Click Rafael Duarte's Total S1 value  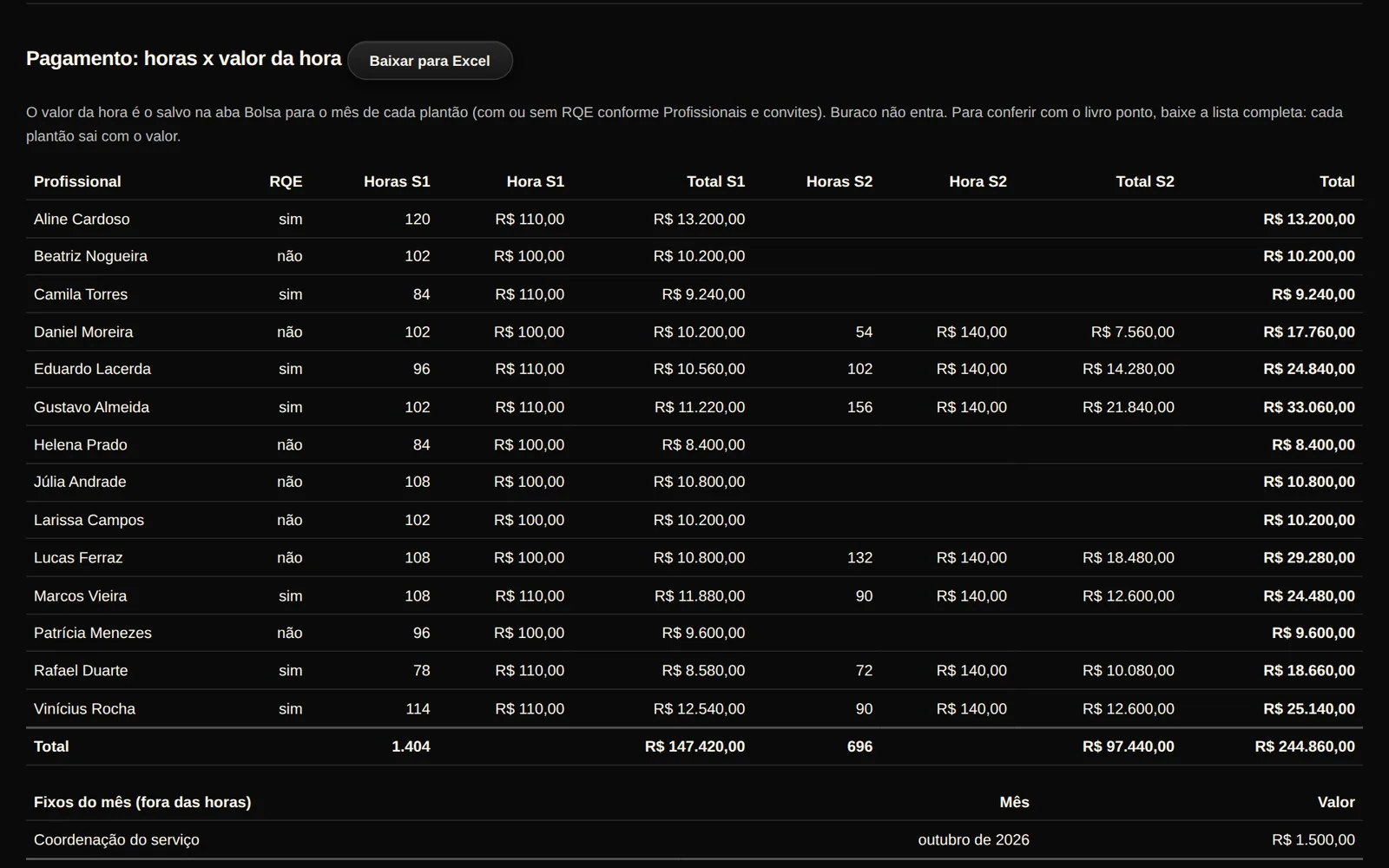coord(703,670)
